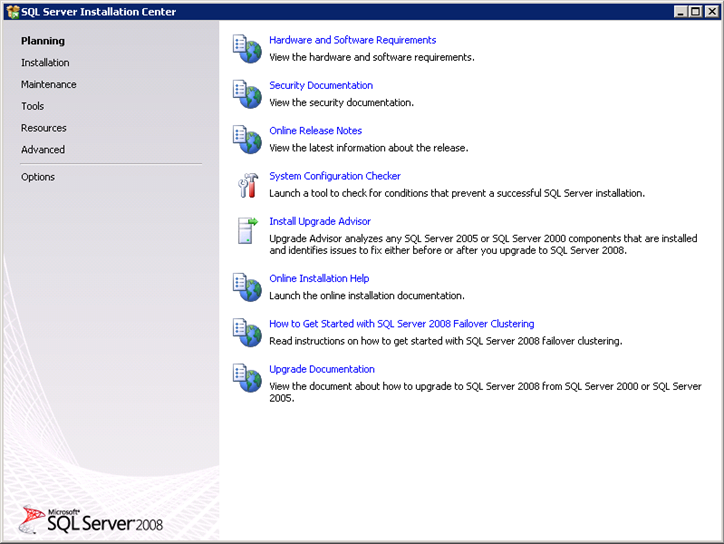View the Online Release Notes link
The height and width of the screenshot is (544, 724).
pyautogui.click(x=315, y=131)
